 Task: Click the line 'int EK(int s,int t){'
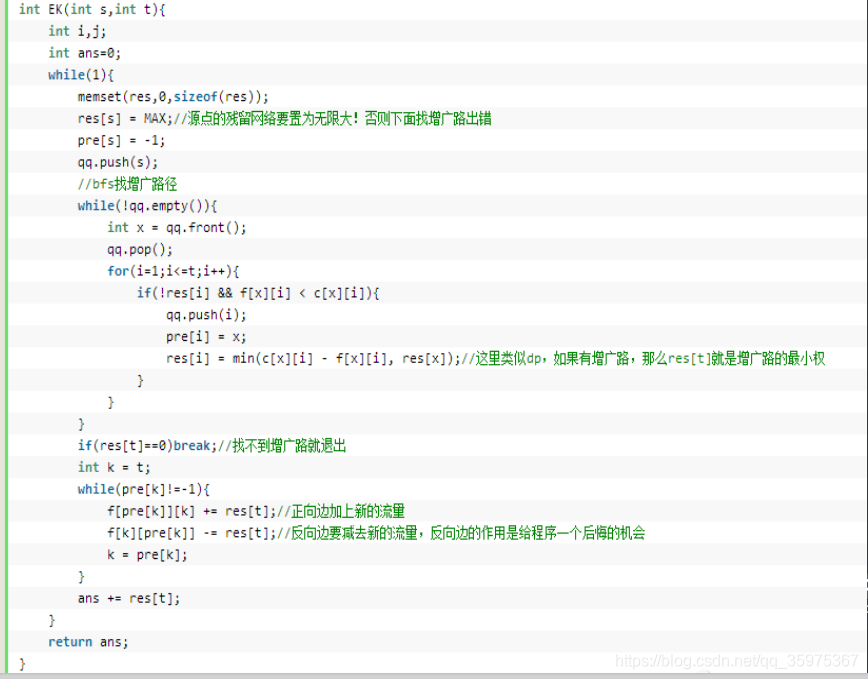(92, 9)
